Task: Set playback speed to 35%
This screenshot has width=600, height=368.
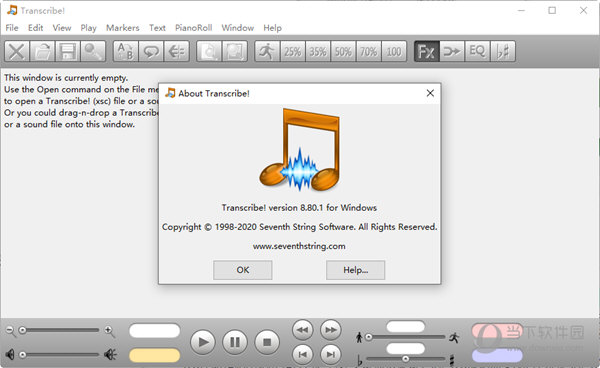Action: [x=318, y=51]
